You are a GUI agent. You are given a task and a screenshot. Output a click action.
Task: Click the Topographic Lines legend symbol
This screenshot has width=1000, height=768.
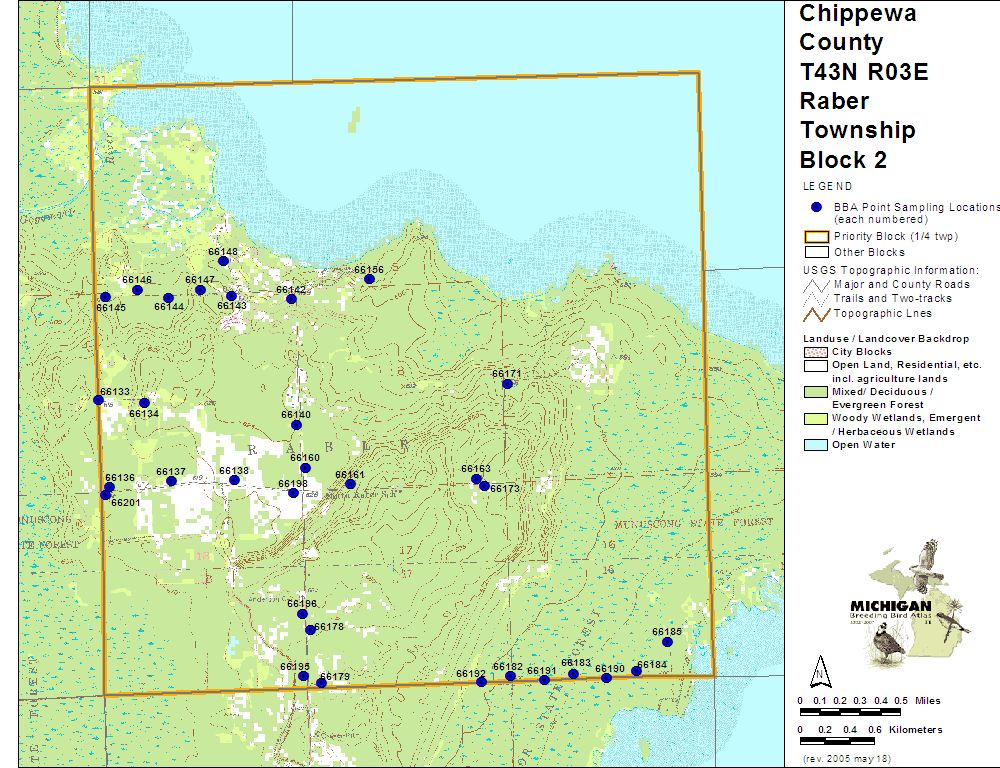(x=816, y=314)
